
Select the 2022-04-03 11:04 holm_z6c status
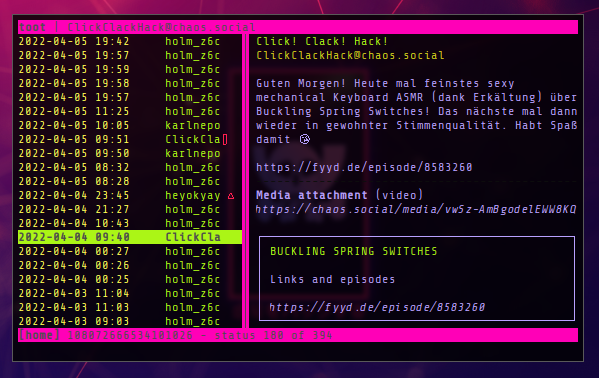130,293
